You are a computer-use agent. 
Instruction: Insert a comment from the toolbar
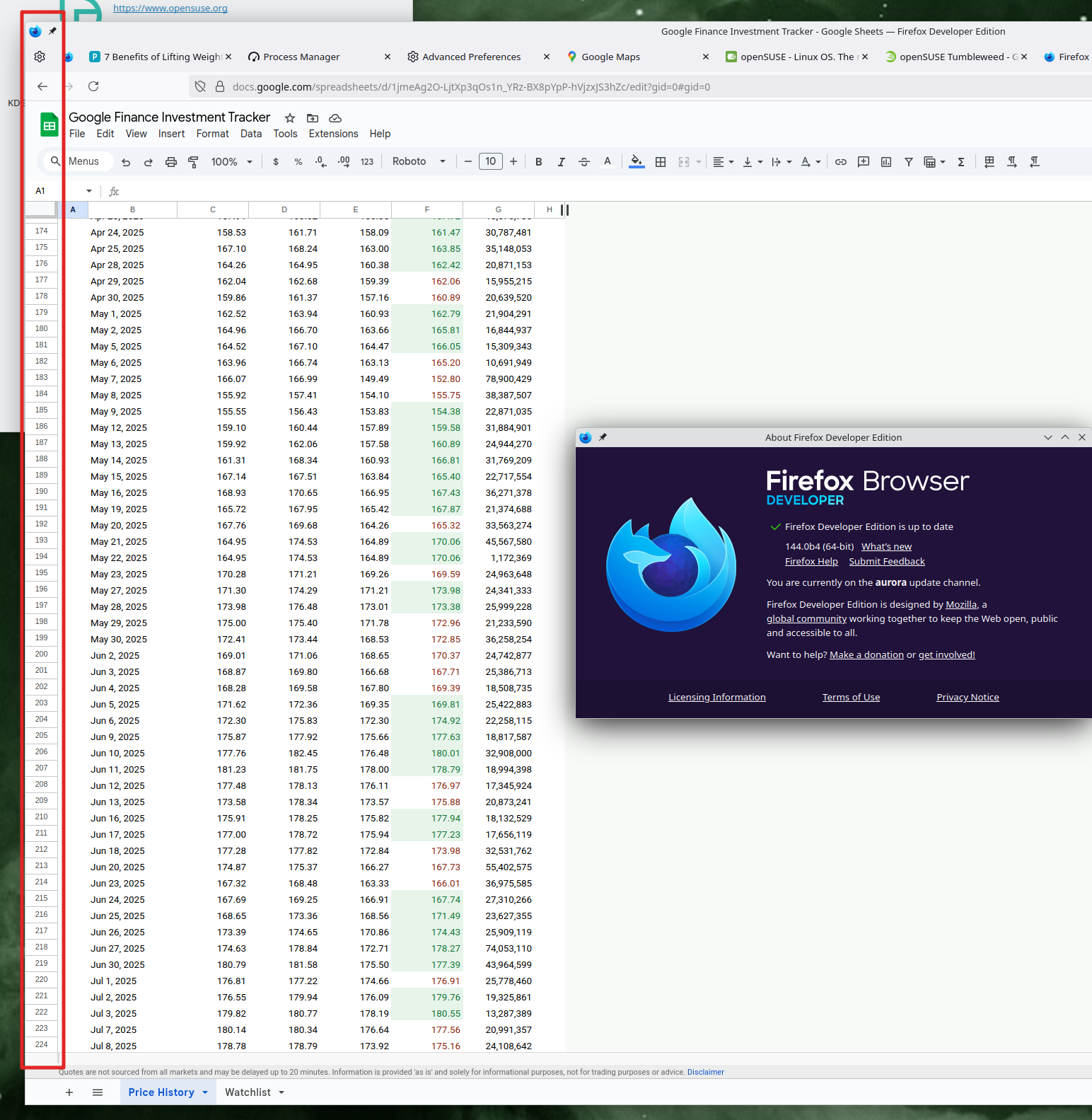click(x=864, y=162)
